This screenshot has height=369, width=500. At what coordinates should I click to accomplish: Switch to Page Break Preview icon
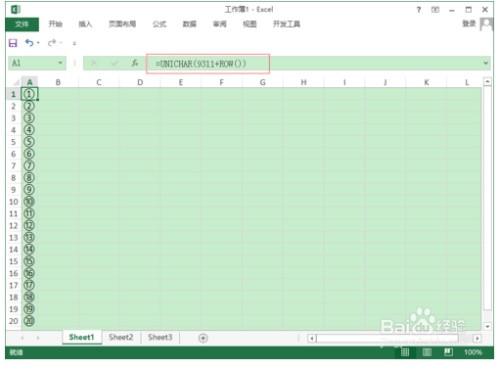448,352
